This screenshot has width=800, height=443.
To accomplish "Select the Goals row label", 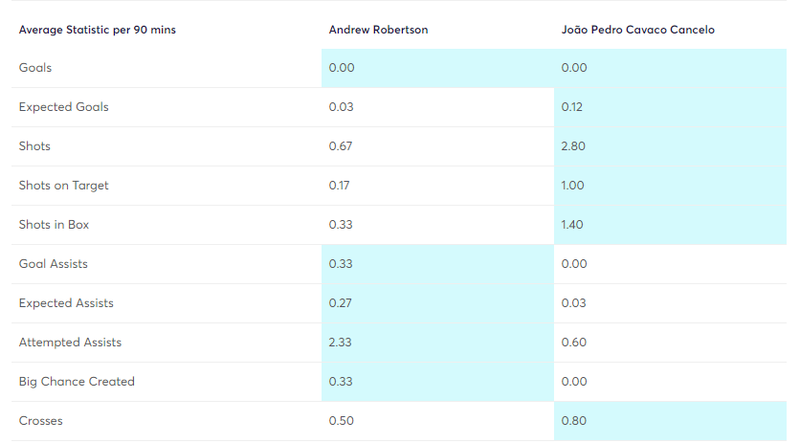I will pos(35,68).
